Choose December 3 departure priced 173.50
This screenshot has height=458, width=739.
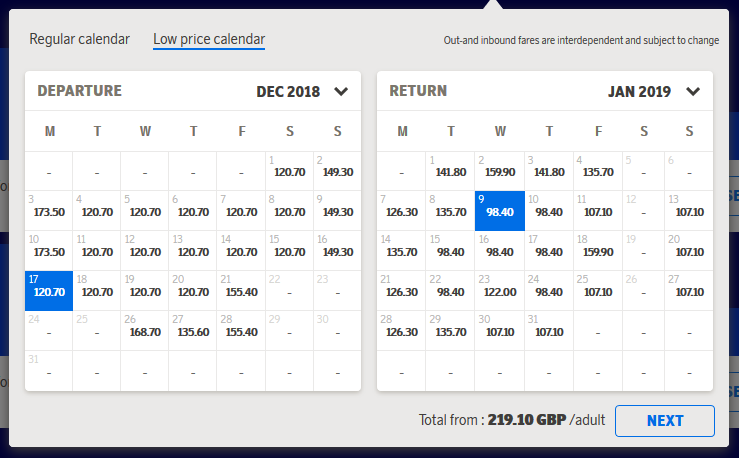[49, 211]
